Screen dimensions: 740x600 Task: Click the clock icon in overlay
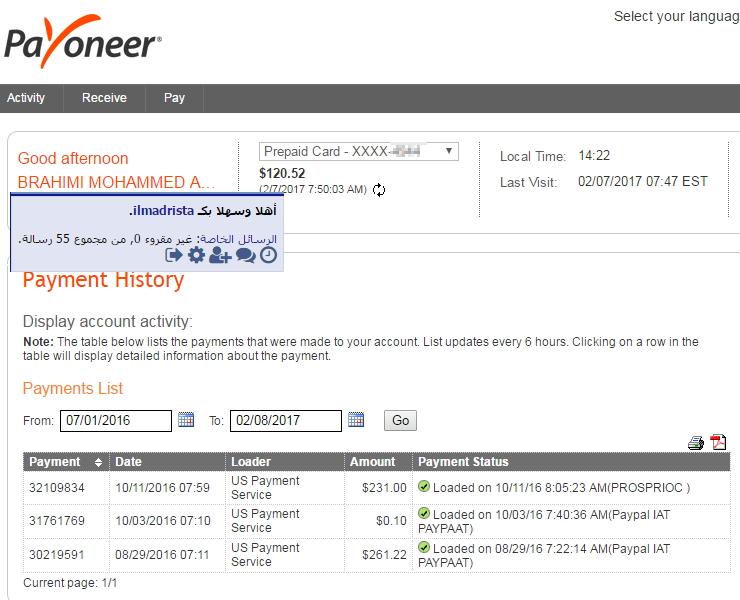coord(269,255)
